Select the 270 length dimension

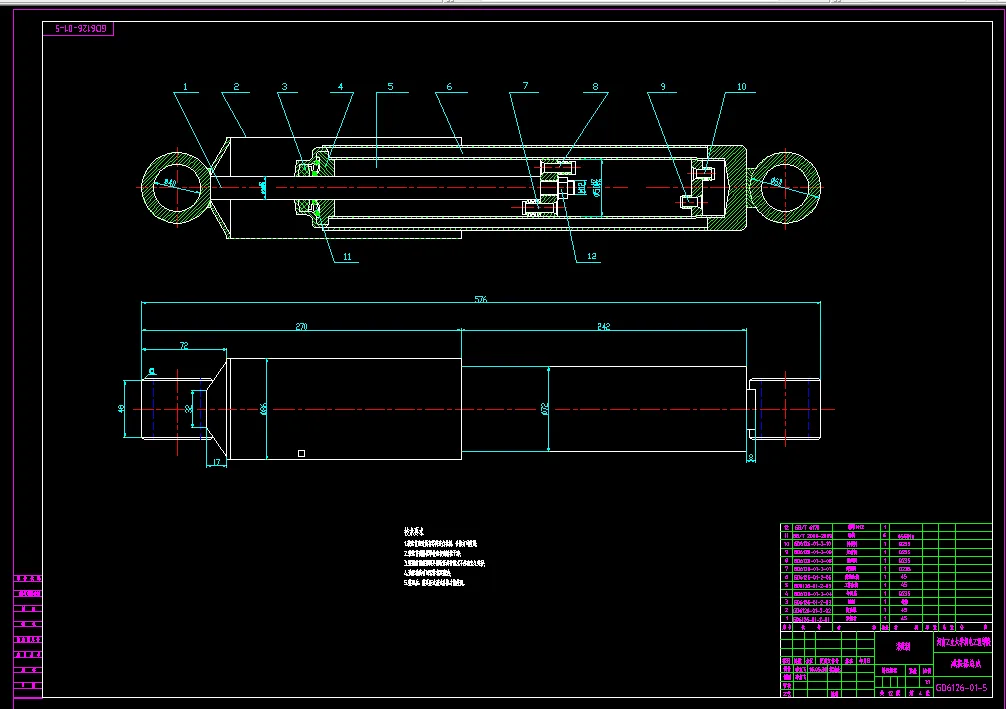(x=301, y=327)
